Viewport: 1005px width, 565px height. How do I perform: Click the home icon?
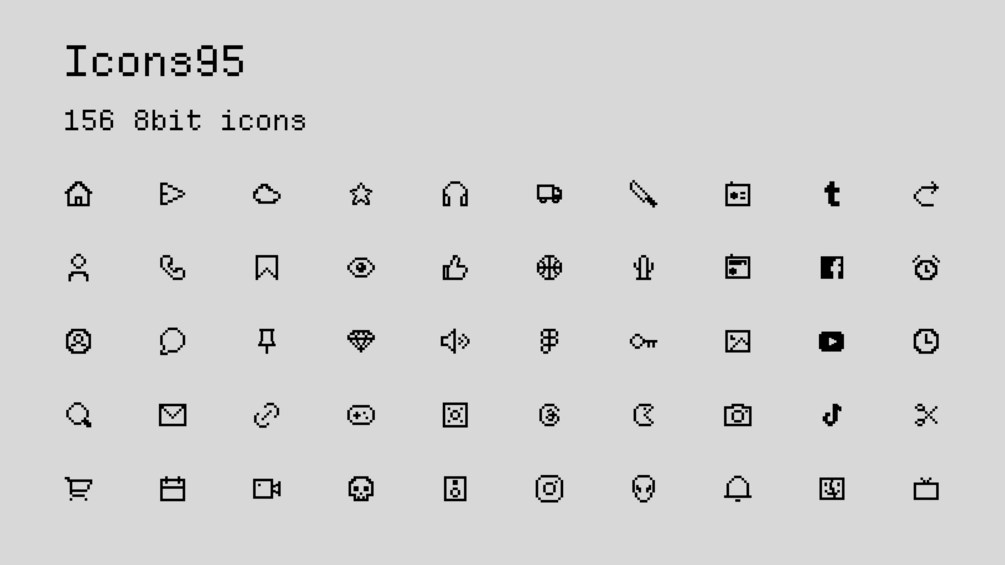click(x=78, y=194)
